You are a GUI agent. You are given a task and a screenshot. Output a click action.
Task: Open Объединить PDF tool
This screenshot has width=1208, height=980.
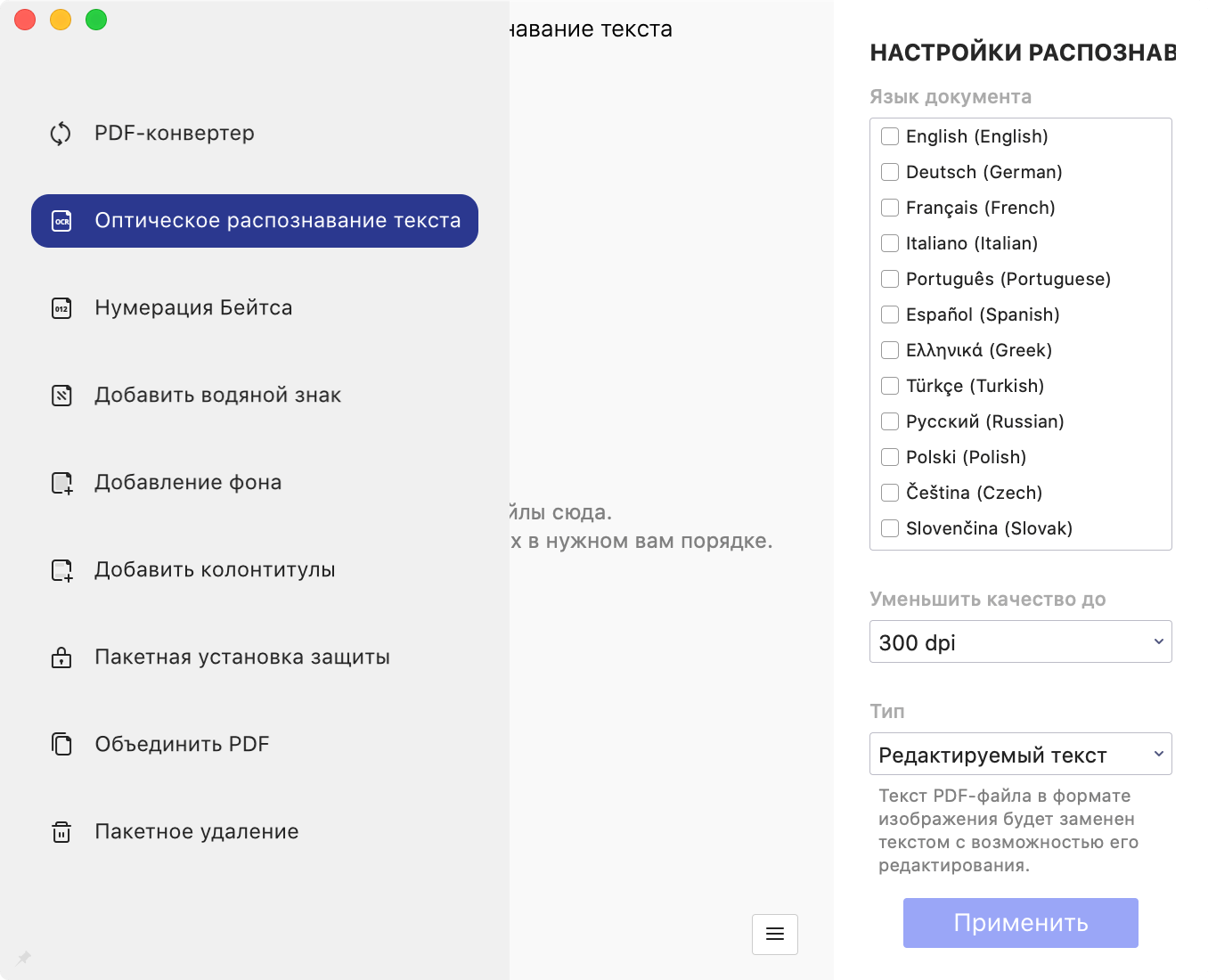(255, 745)
